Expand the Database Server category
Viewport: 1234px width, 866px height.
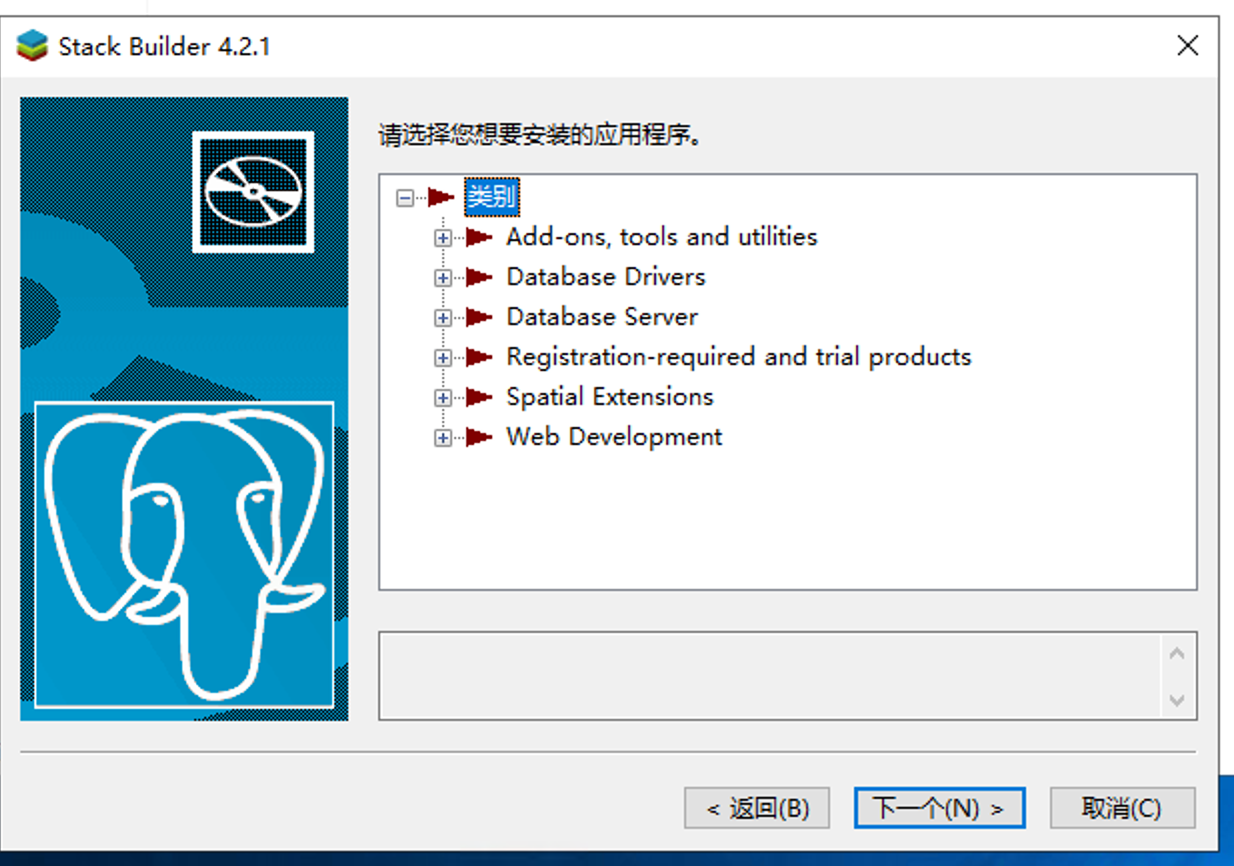[x=443, y=318]
